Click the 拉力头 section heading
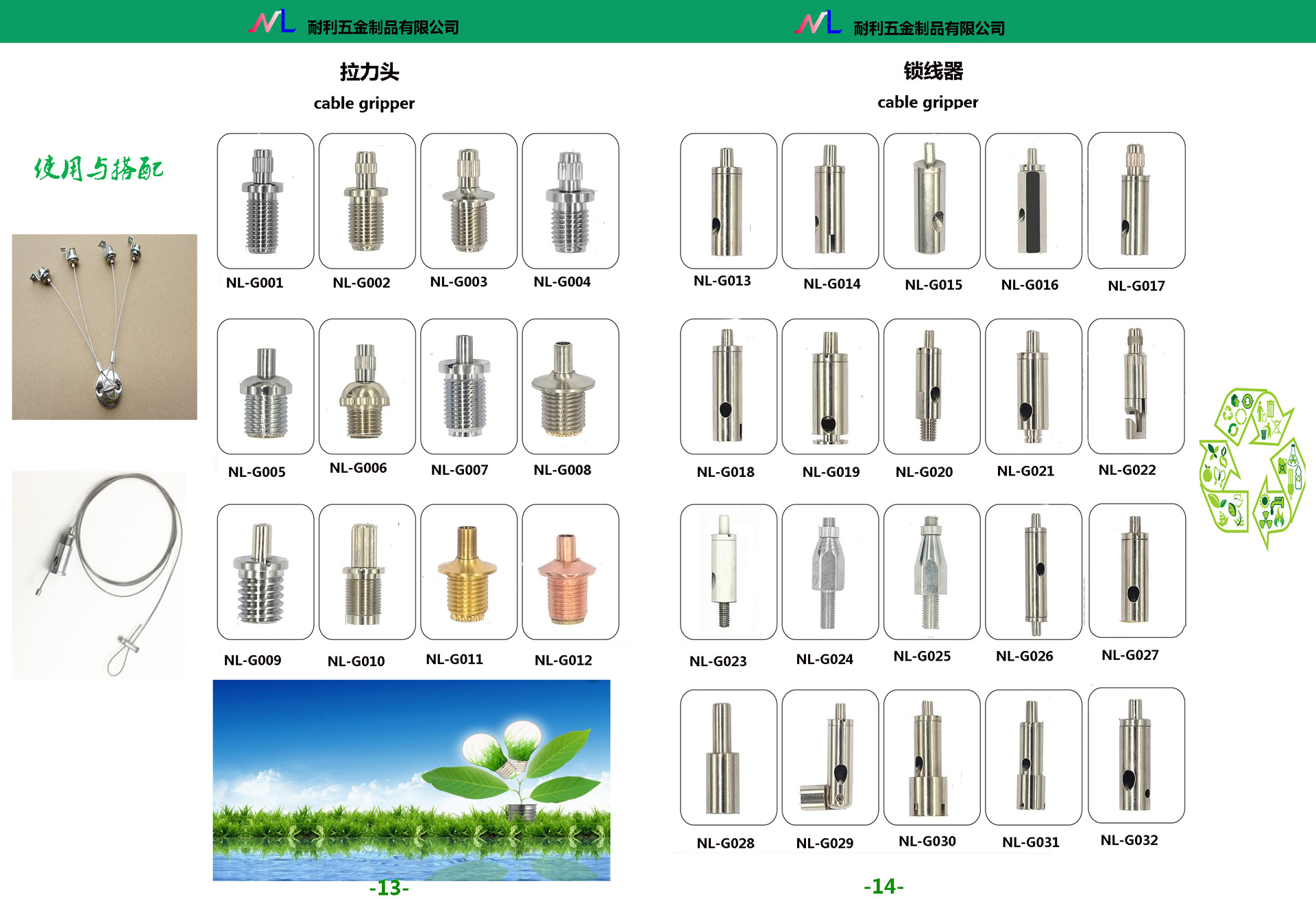 click(369, 72)
